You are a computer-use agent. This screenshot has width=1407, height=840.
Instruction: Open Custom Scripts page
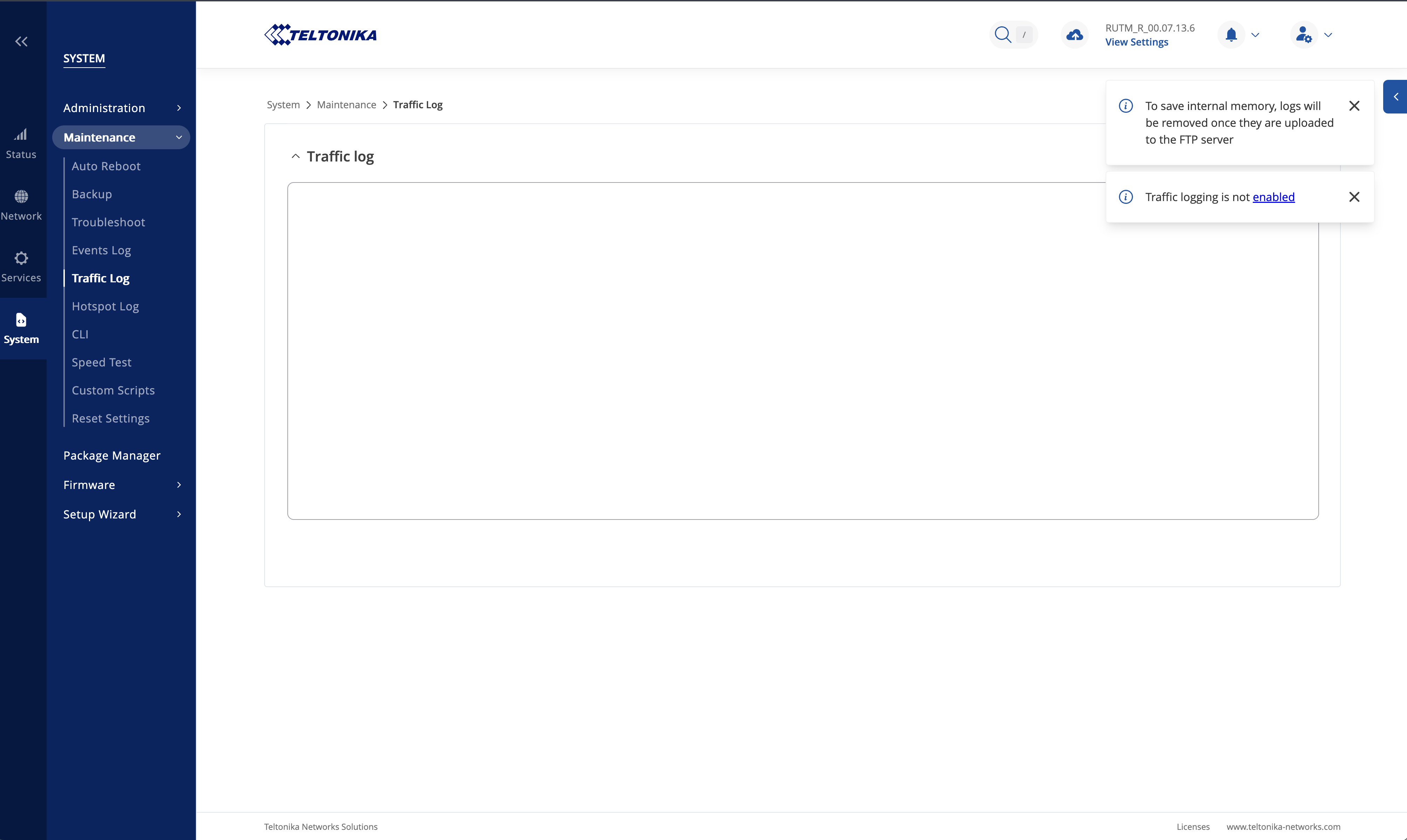[113, 390]
